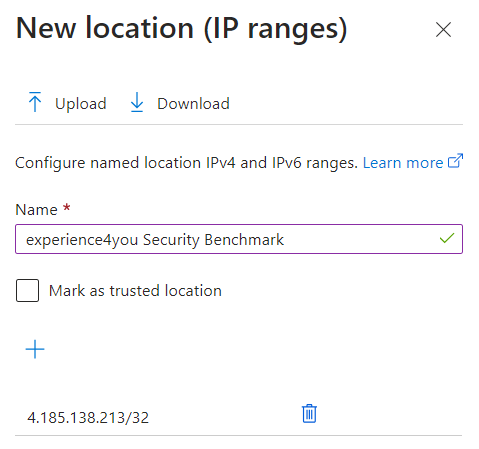
Task: Close the New location panel
Action: click(443, 30)
